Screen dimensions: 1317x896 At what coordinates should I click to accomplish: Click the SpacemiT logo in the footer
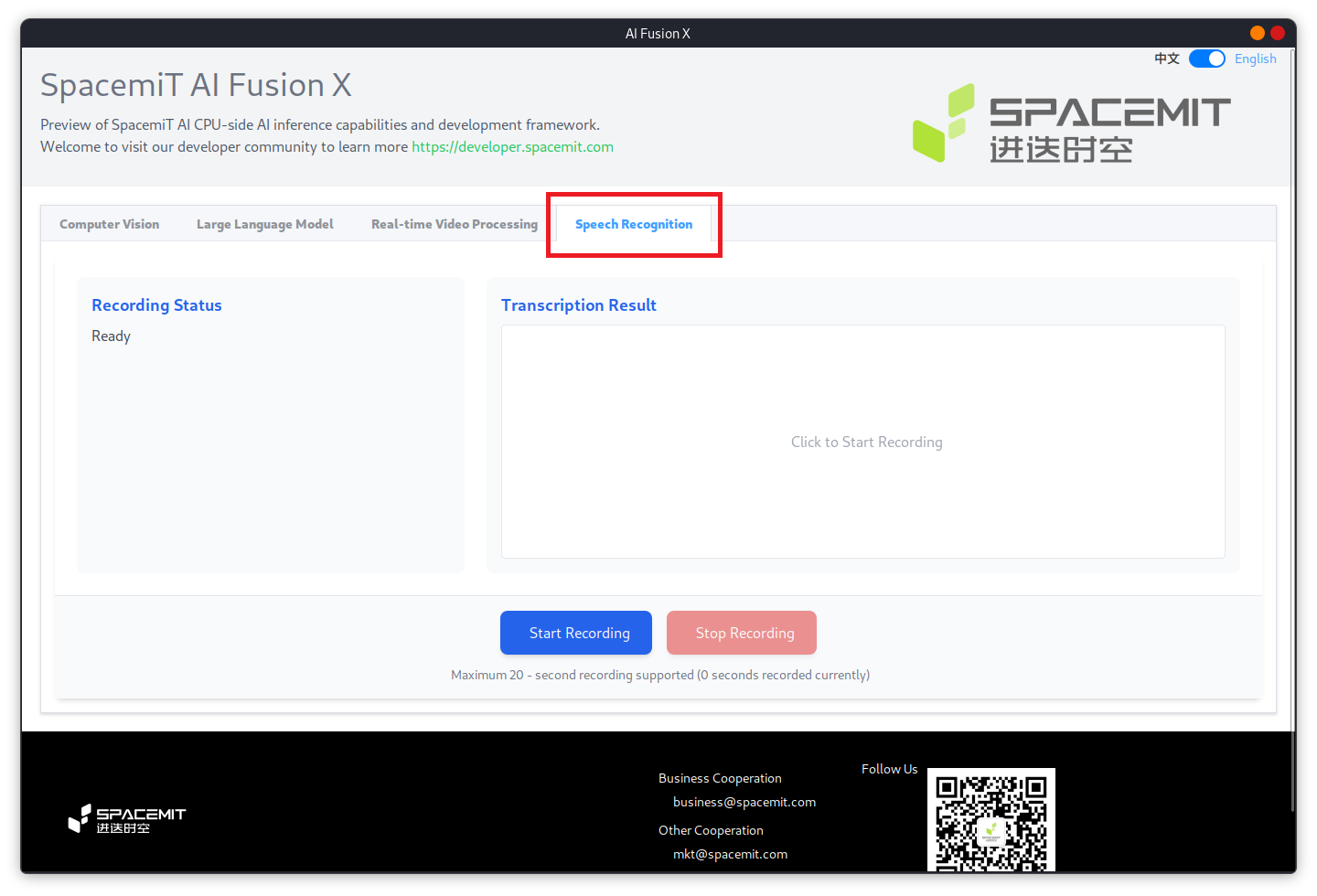pos(127,818)
